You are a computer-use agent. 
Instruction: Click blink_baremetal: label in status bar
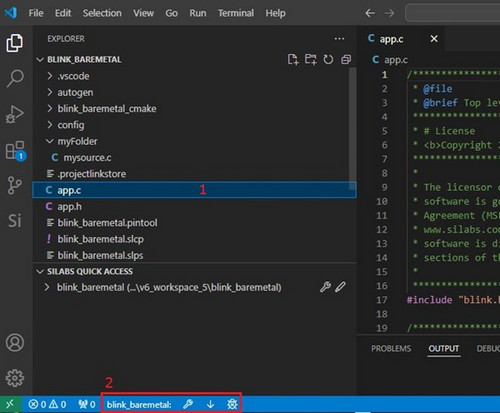pyautogui.click(x=139, y=405)
